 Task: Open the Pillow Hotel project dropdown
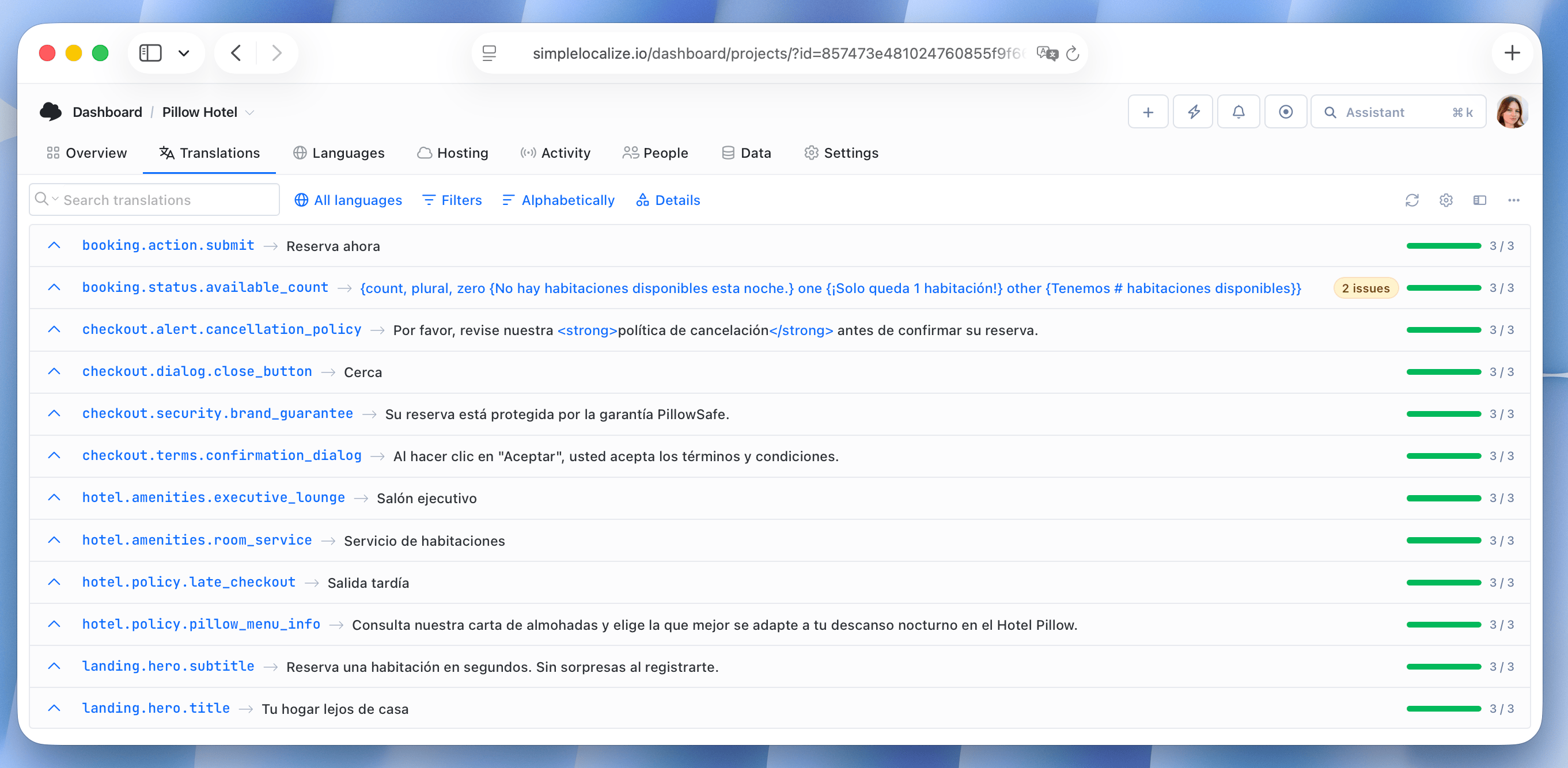click(207, 112)
